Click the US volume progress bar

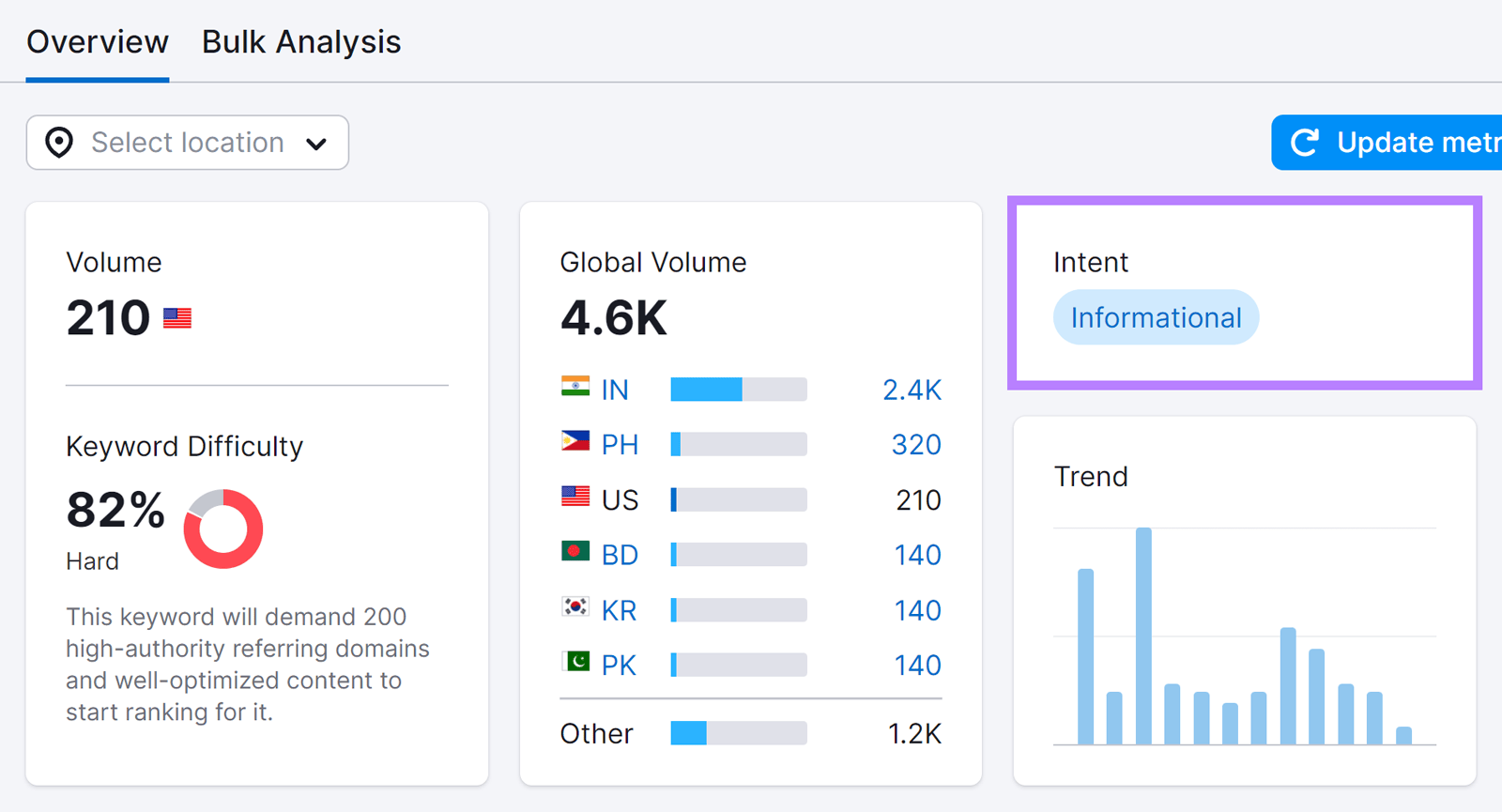click(739, 499)
